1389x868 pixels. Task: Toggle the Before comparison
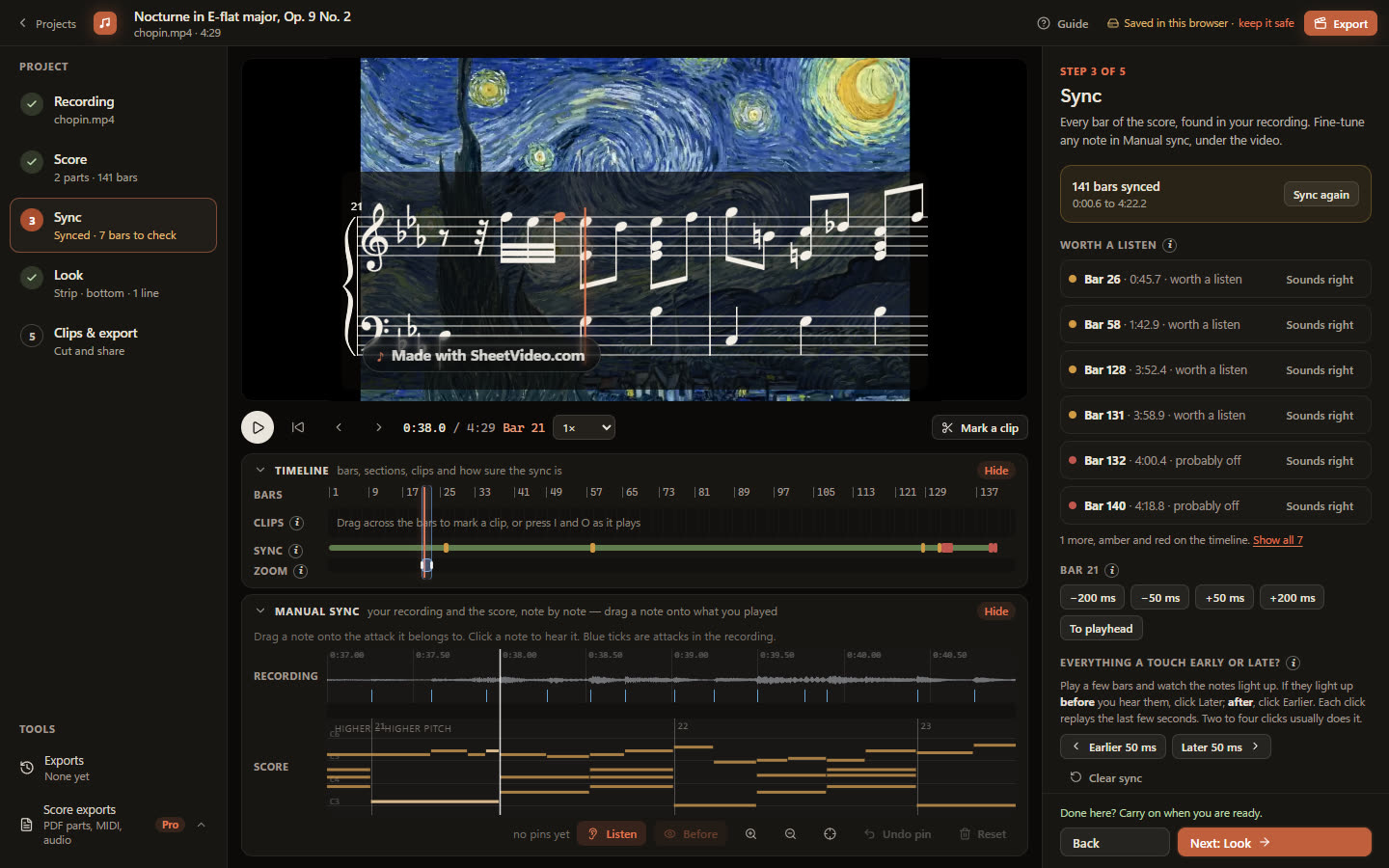click(x=691, y=834)
